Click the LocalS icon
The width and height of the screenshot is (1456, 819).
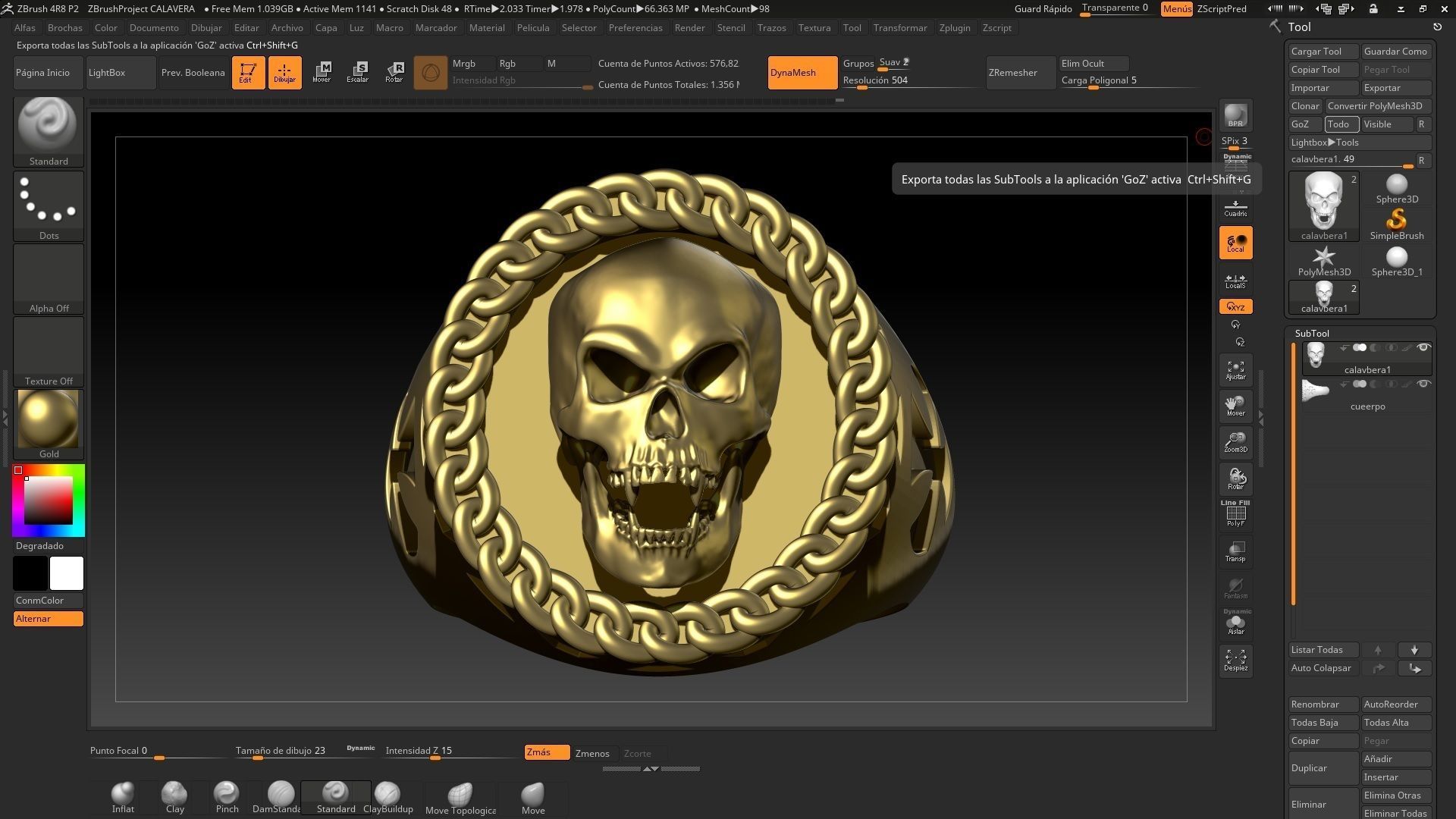coord(1235,281)
